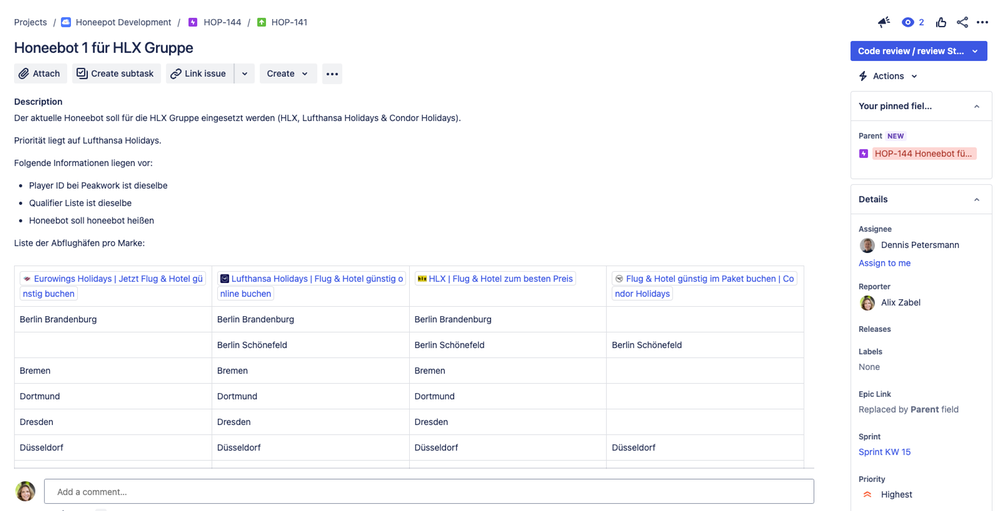Vote with the thumbs-up icon

(941, 22)
